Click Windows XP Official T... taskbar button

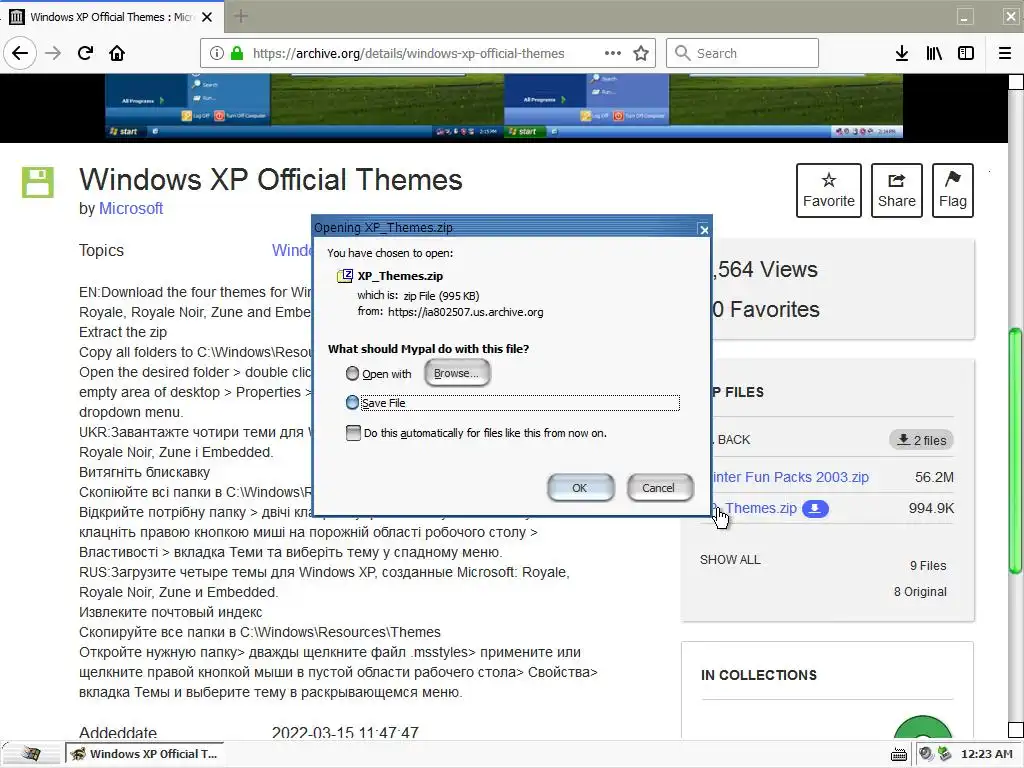point(144,754)
